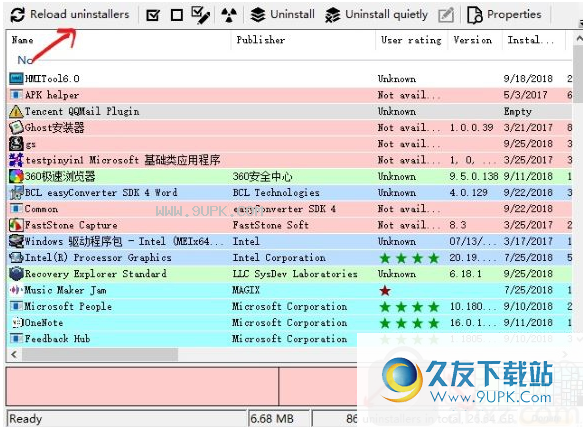Click the 360 browser colorful icon
This screenshot has width=583, height=427.
pyautogui.click(x=16, y=176)
